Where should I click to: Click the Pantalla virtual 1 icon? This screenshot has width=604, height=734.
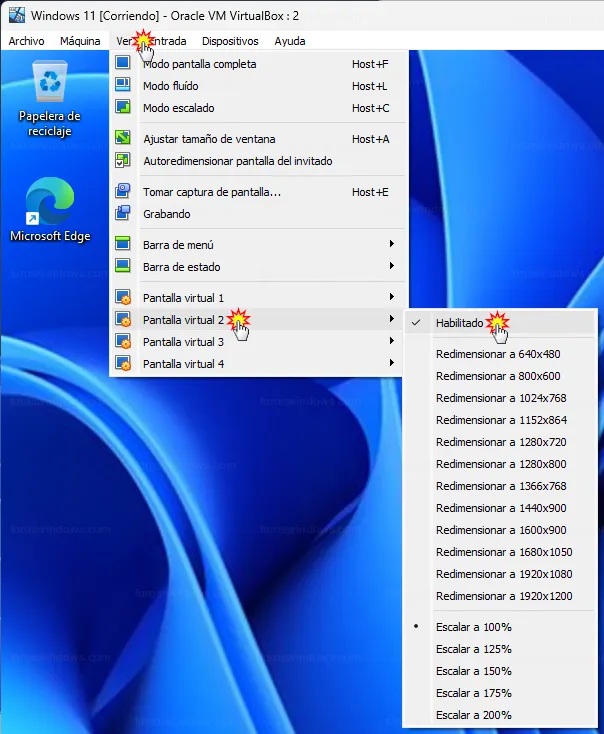123,297
